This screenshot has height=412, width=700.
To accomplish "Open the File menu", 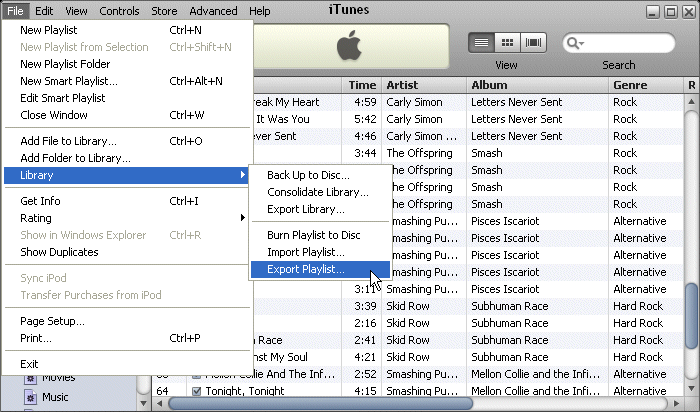I will tap(15, 11).
